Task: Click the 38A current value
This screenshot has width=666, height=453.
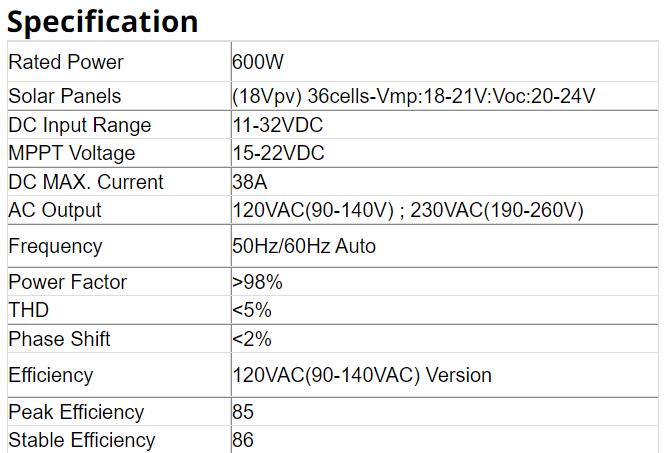Action: pos(249,182)
